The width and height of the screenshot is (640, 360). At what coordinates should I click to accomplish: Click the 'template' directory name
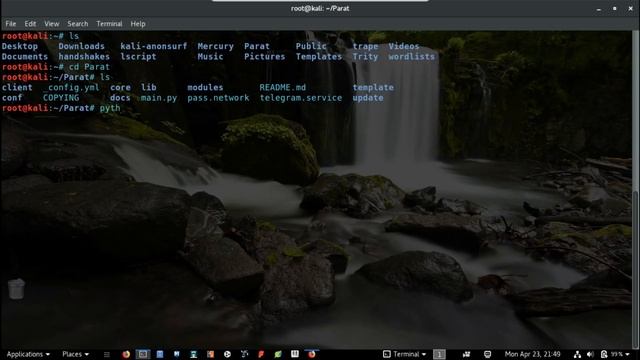pyautogui.click(x=373, y=87)
